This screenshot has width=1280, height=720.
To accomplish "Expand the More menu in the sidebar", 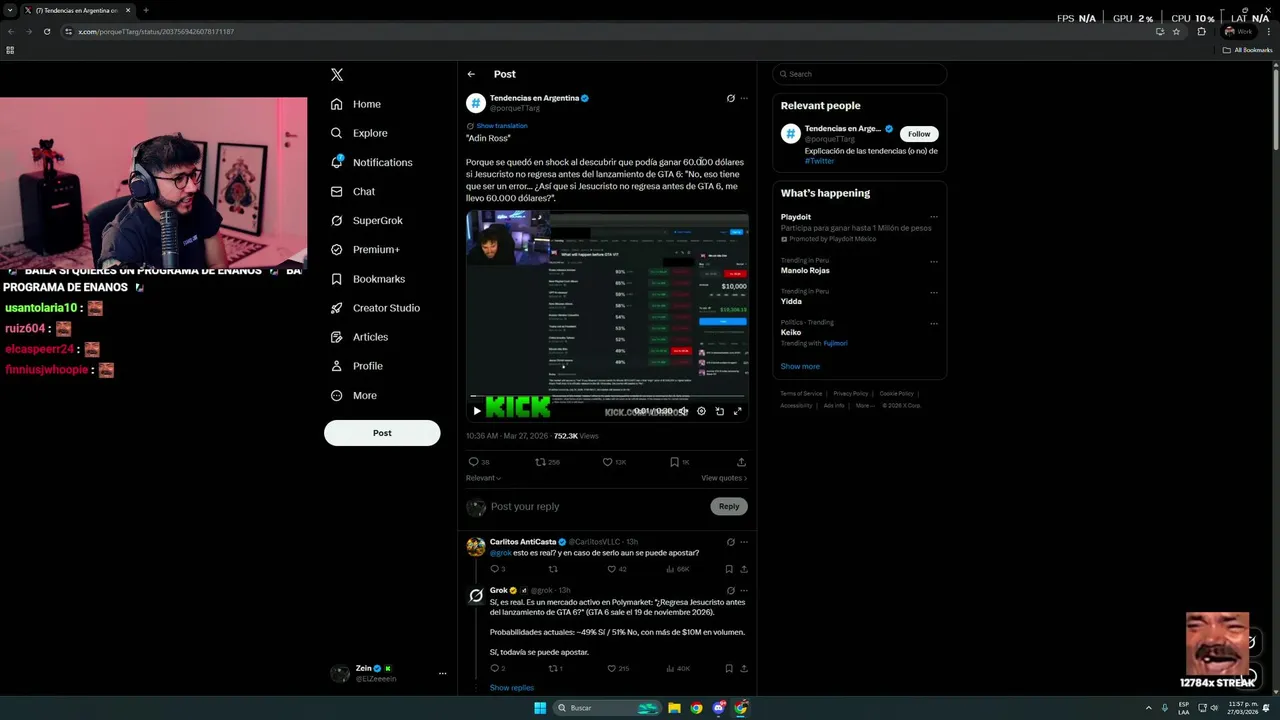I will pos(353,395).
